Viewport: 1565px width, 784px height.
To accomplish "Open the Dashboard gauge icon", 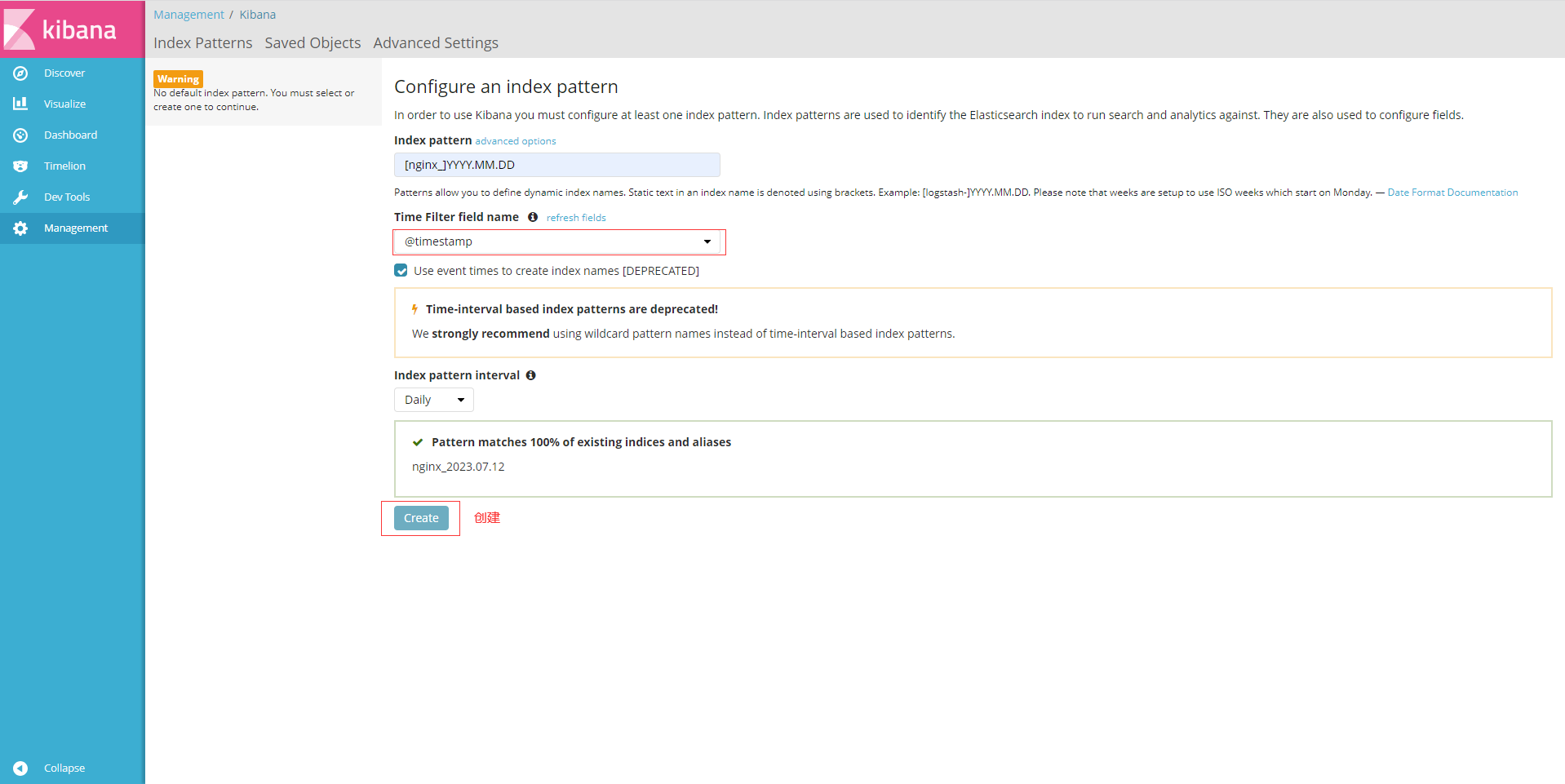I will point(20,135).
